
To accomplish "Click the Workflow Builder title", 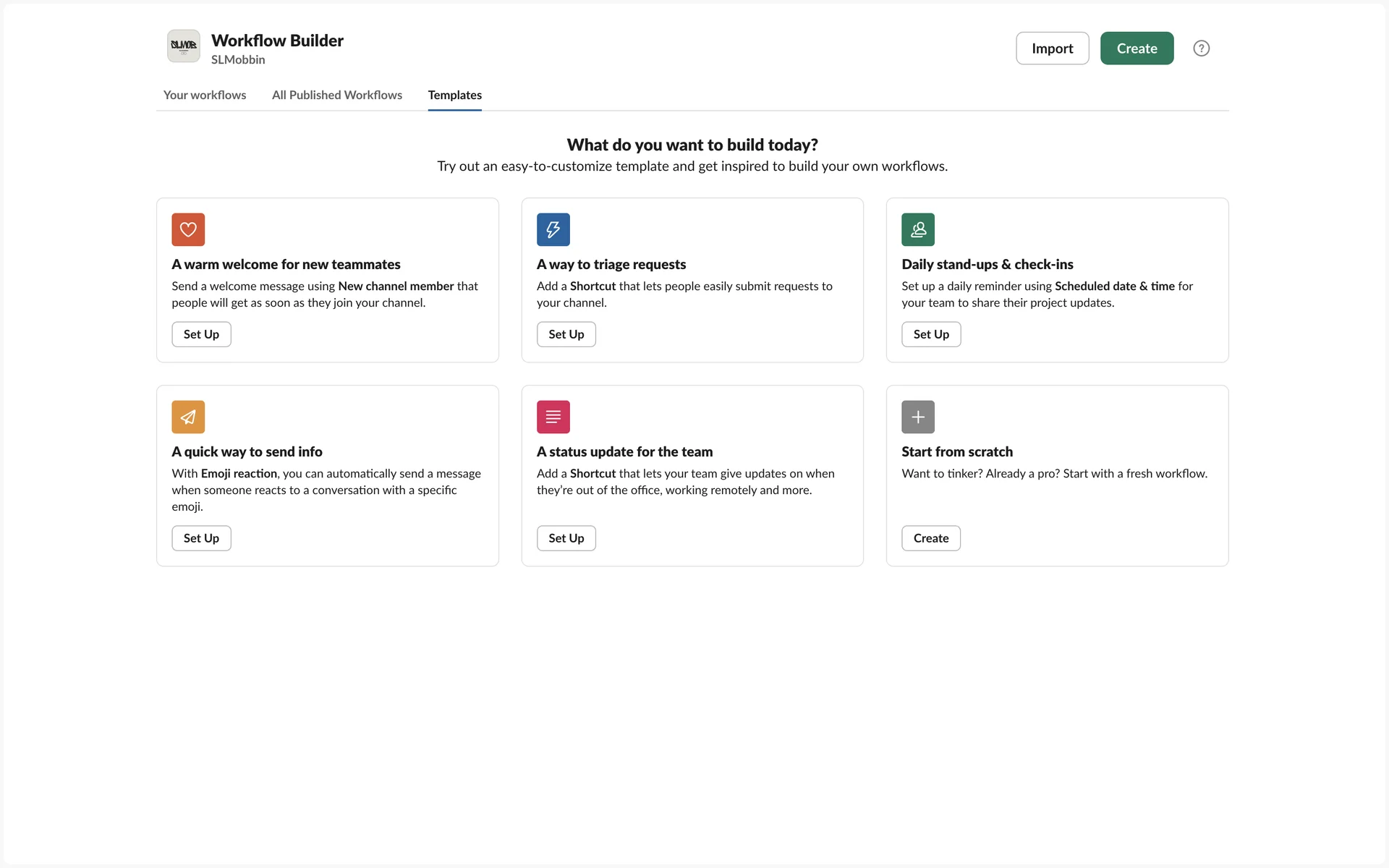I will pos(277,41).
